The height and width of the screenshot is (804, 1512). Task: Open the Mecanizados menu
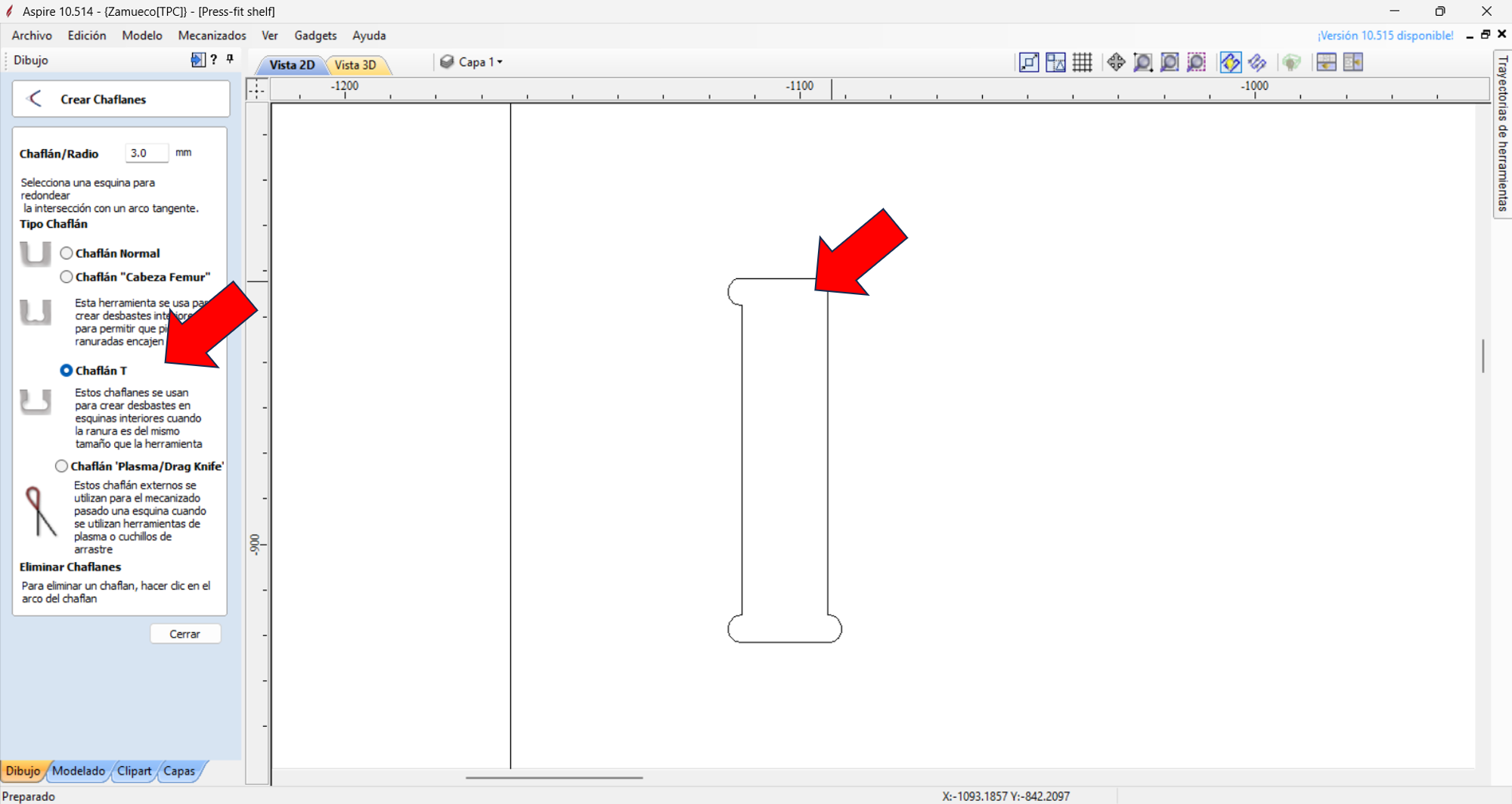[x=212, y=36]
